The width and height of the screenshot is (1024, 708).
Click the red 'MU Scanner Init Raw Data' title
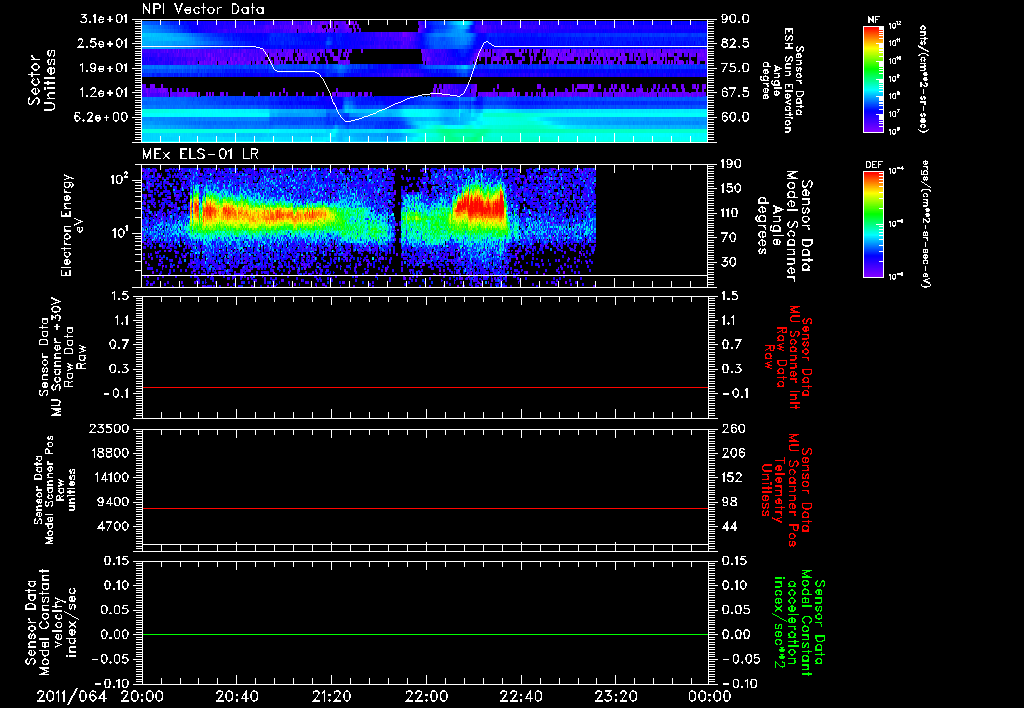[787, 357]
